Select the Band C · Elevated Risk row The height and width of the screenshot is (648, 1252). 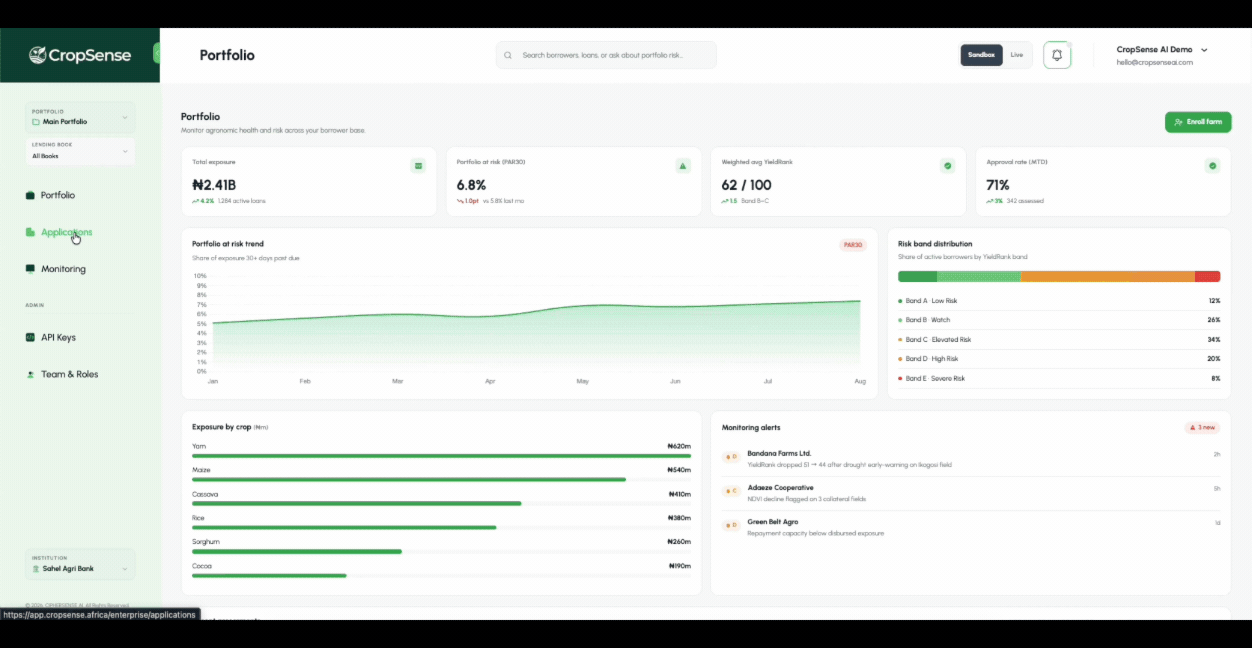pyautogui.click(x=1059, y=340)
